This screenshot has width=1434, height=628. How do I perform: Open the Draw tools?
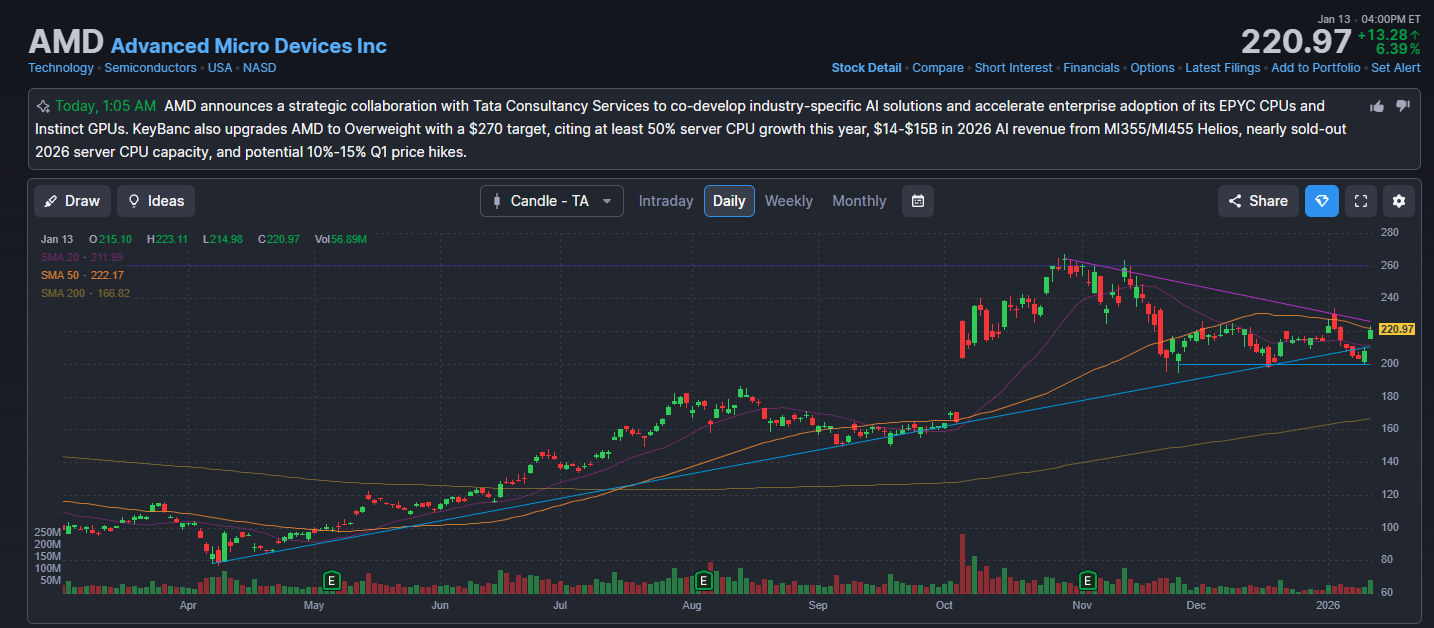[x=72, y=201]
